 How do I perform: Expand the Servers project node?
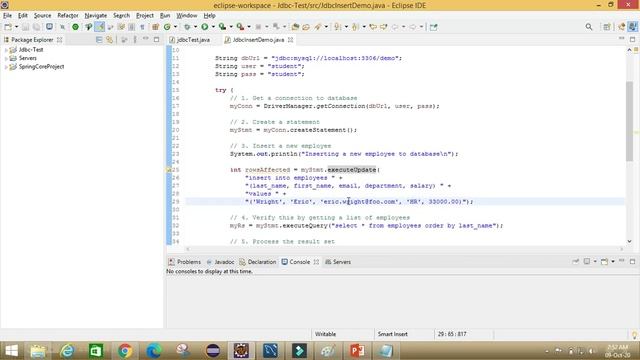click(6, 58)
